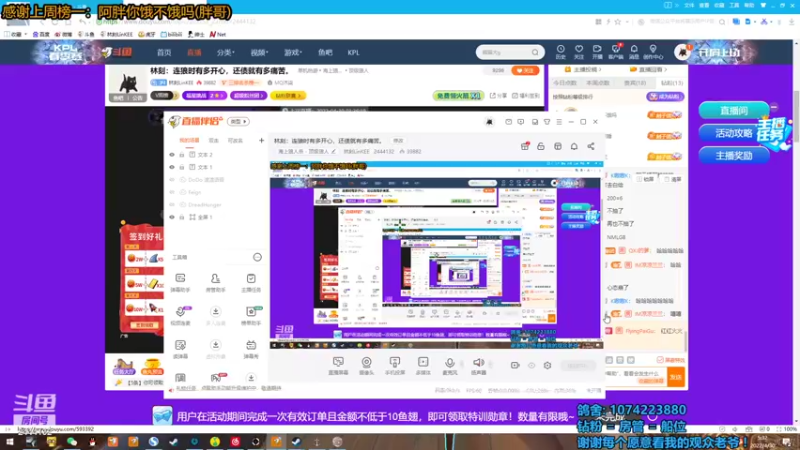800x450 pixels.
Task: Open 消息 message bell on Douyu navbar
Action: tap(634, 52)
